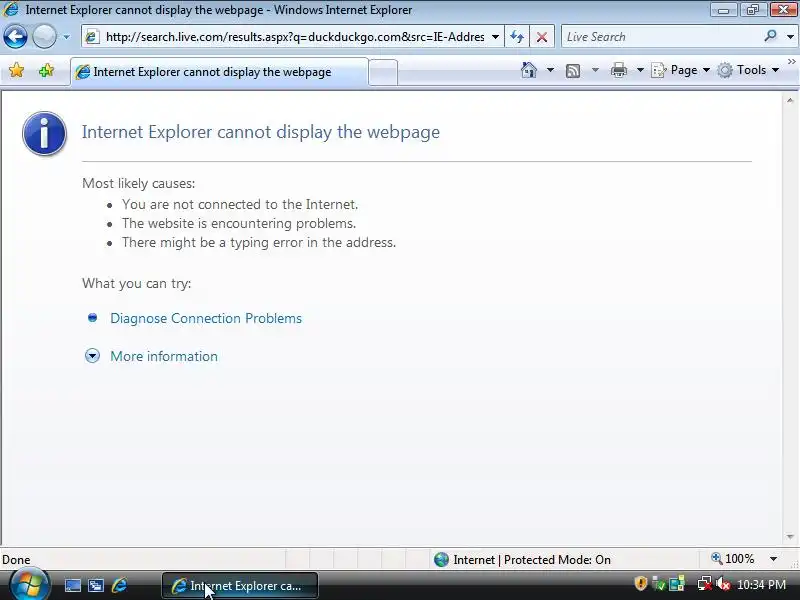Screen dimensions: 800x600
Task: Open a new blank tab
Action: pyautogui.click(x=383, y=72)
